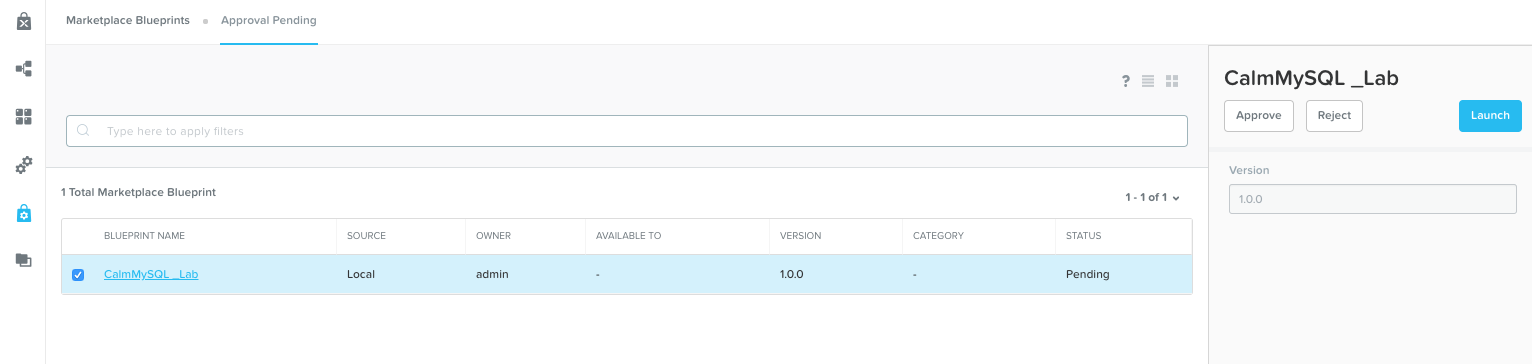1532x364 pixels.
Task: Open the Marketplace Manager lock-bag sidebar icon
Action: [24, 213]
